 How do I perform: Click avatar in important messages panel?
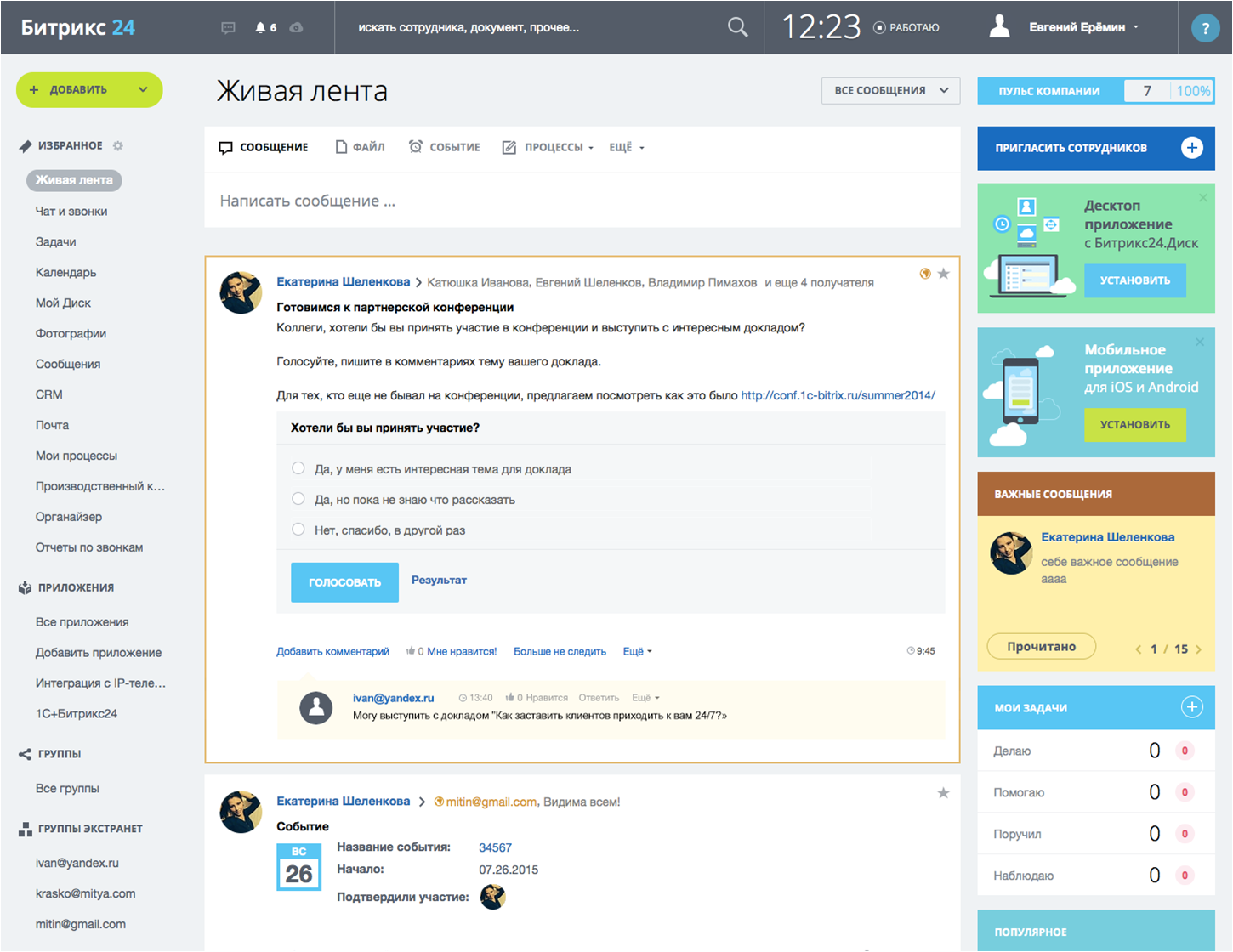1012,553
